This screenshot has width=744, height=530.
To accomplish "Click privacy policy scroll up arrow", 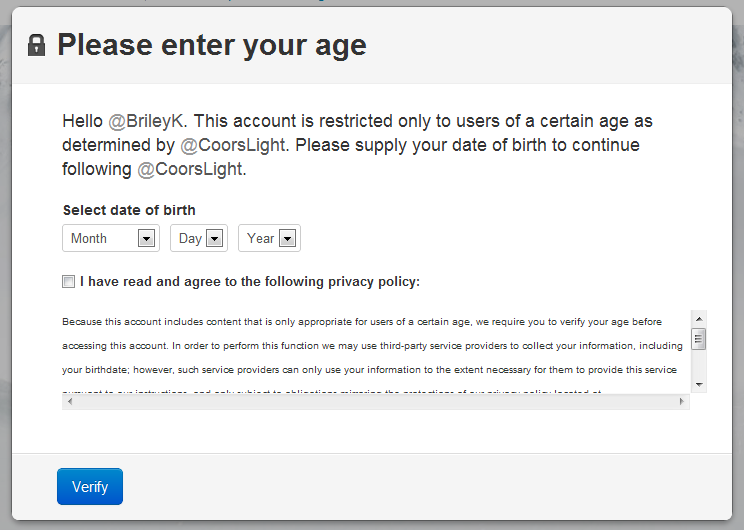I will click(699, 317).
